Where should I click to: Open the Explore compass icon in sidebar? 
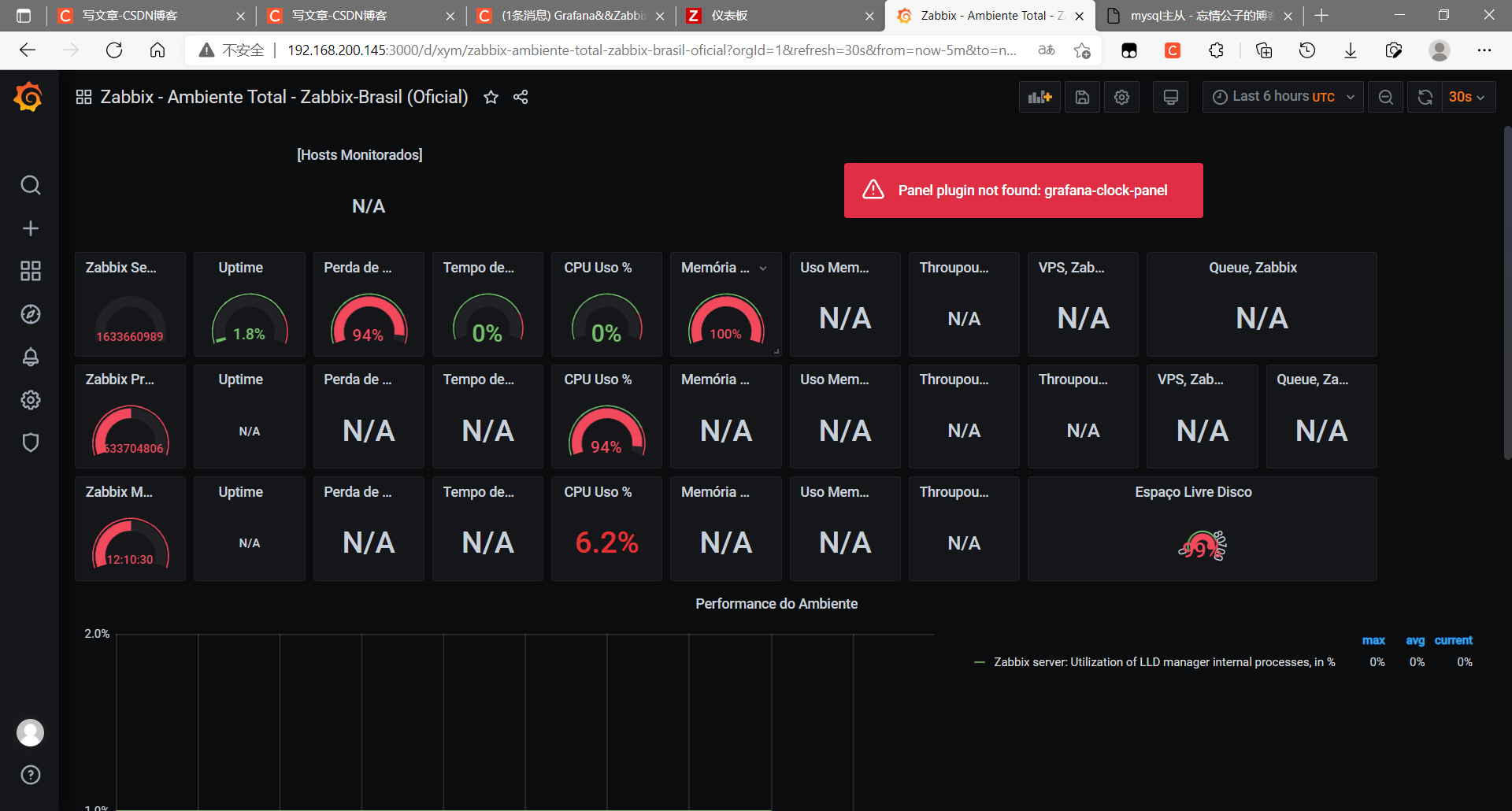30,313
